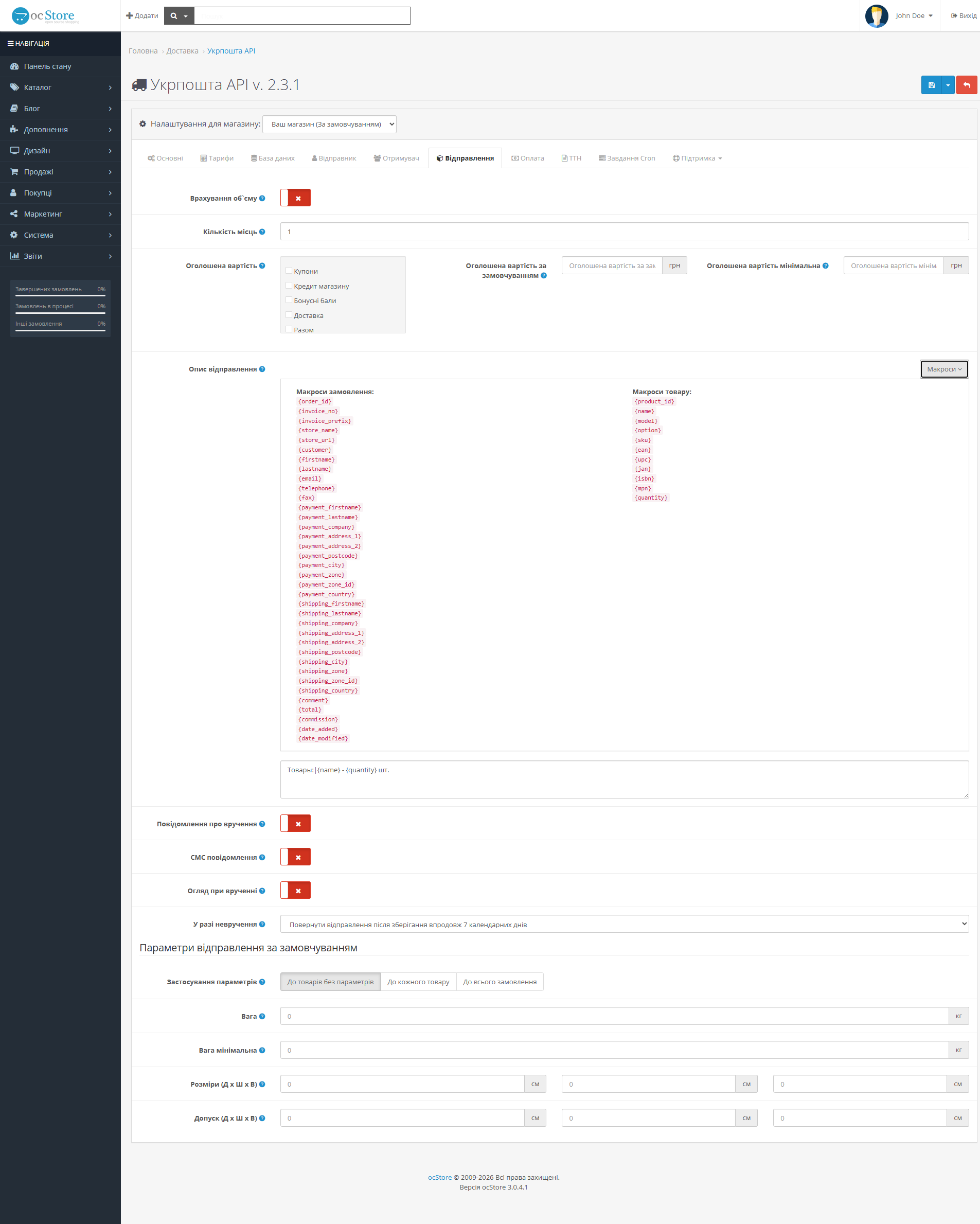Toggle СМС повідомлення switch
Viewport: 980px width, 1224px height.
295,857
